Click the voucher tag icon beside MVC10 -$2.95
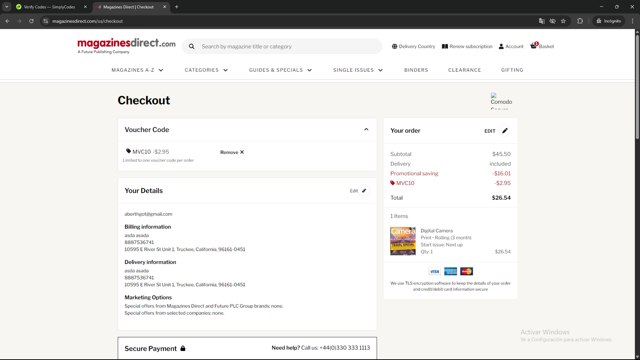 coord(128,151)
